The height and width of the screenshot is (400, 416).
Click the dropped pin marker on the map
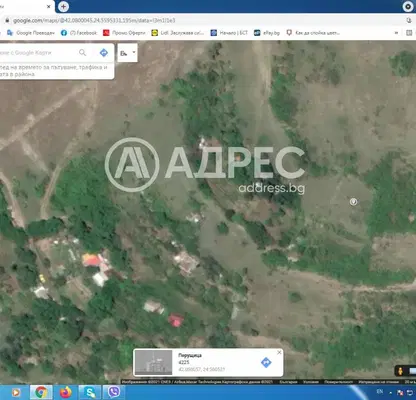354,201
